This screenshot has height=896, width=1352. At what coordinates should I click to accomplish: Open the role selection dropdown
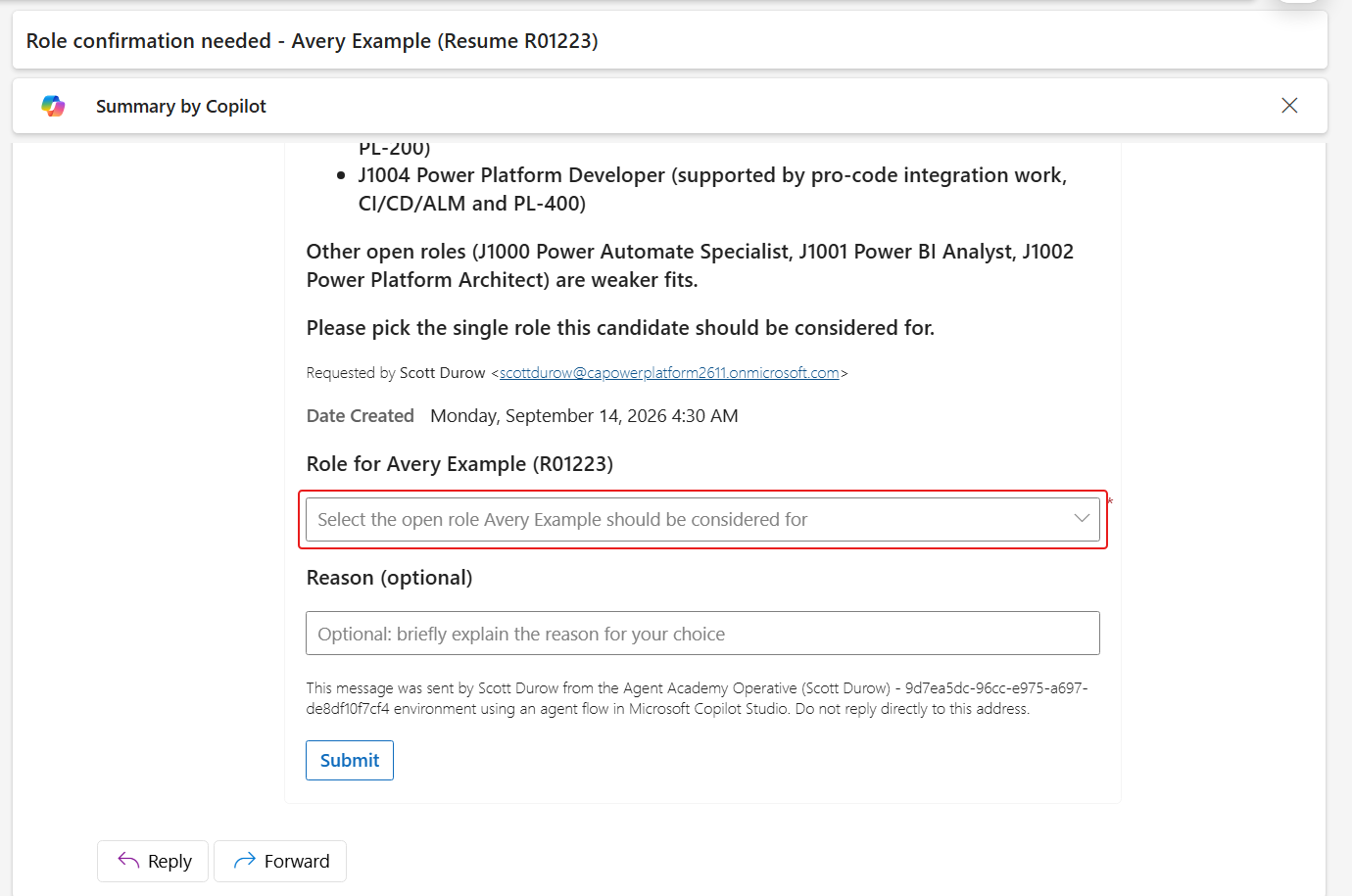tap(702, 520)
